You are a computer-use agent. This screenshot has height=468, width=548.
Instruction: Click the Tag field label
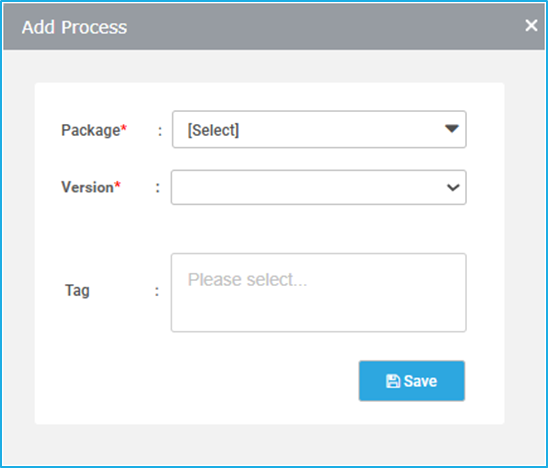[77, 291]
